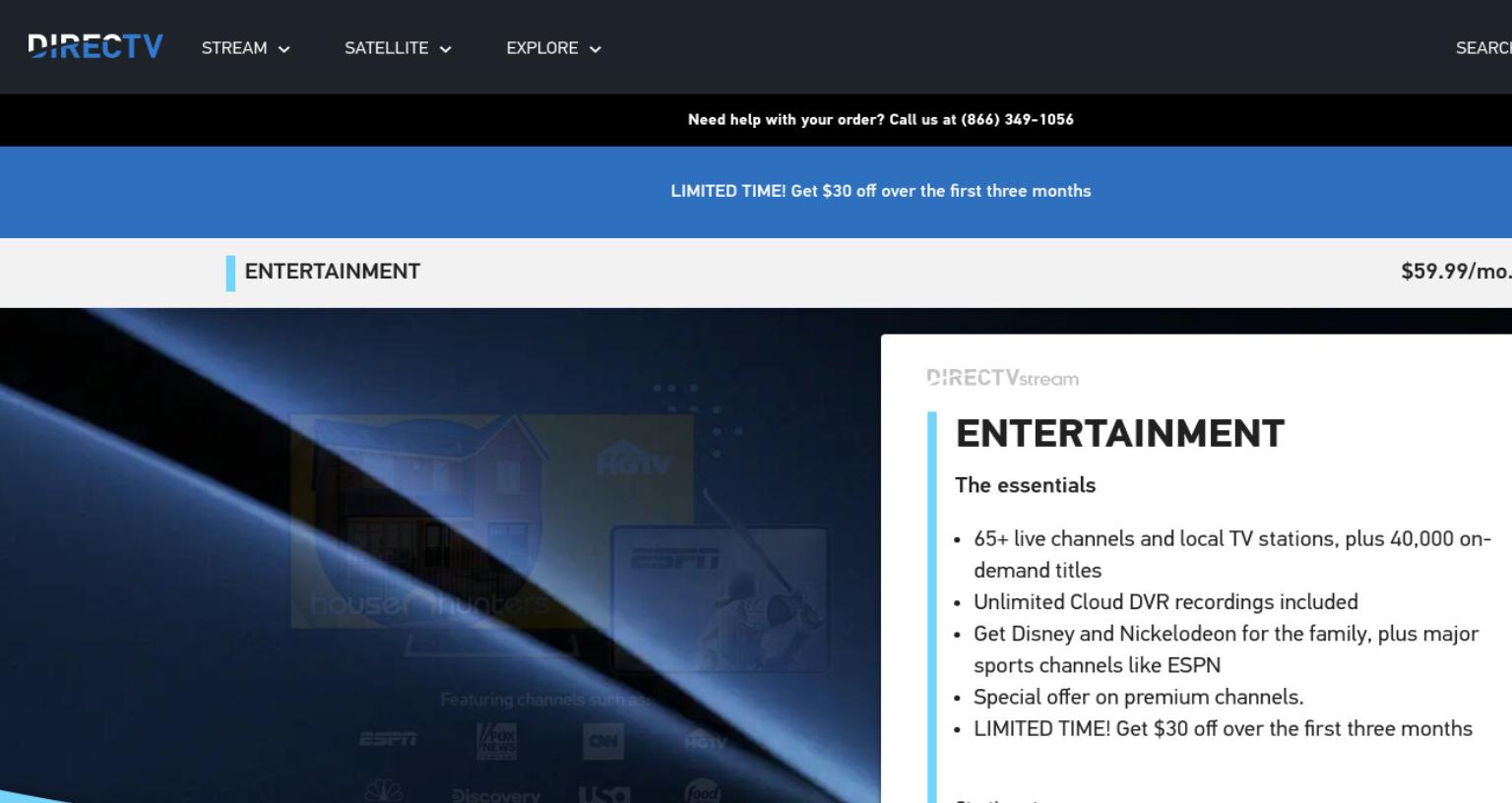Click the ESPN baseball promo image
The image size is (1512, 803).
coord(720,598)
